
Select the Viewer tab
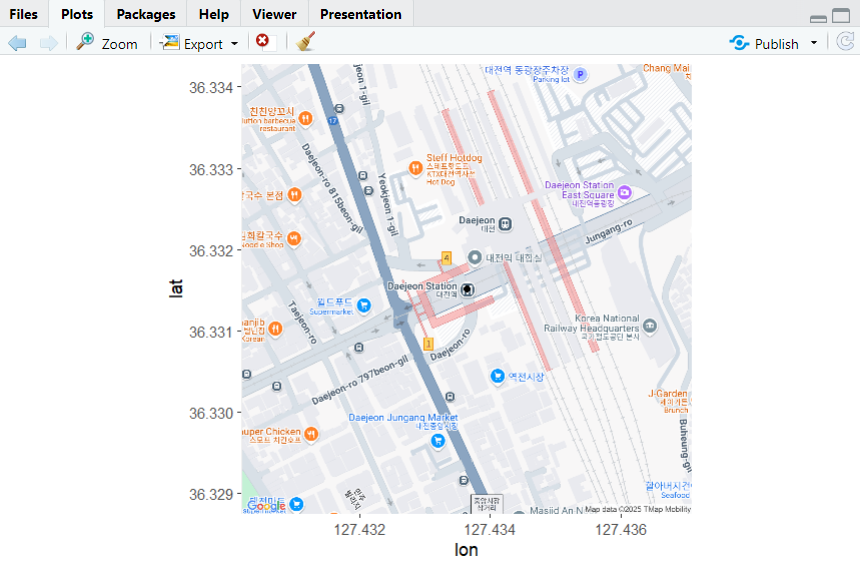274,14
